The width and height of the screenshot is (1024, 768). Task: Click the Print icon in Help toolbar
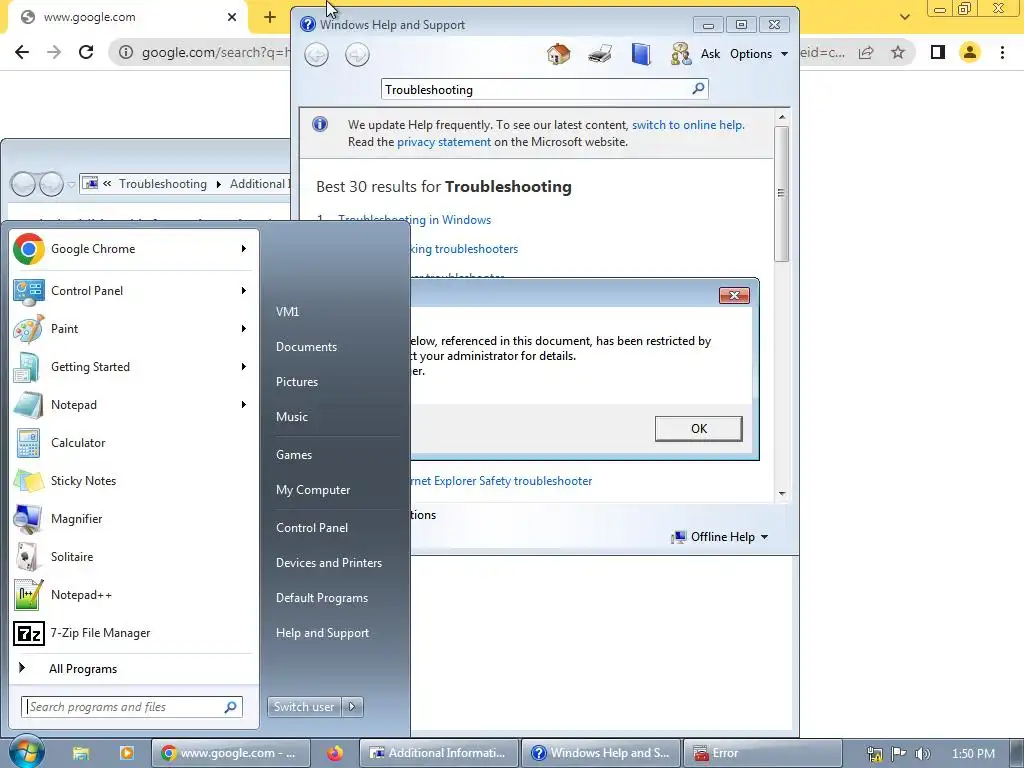tap(600, 54)
